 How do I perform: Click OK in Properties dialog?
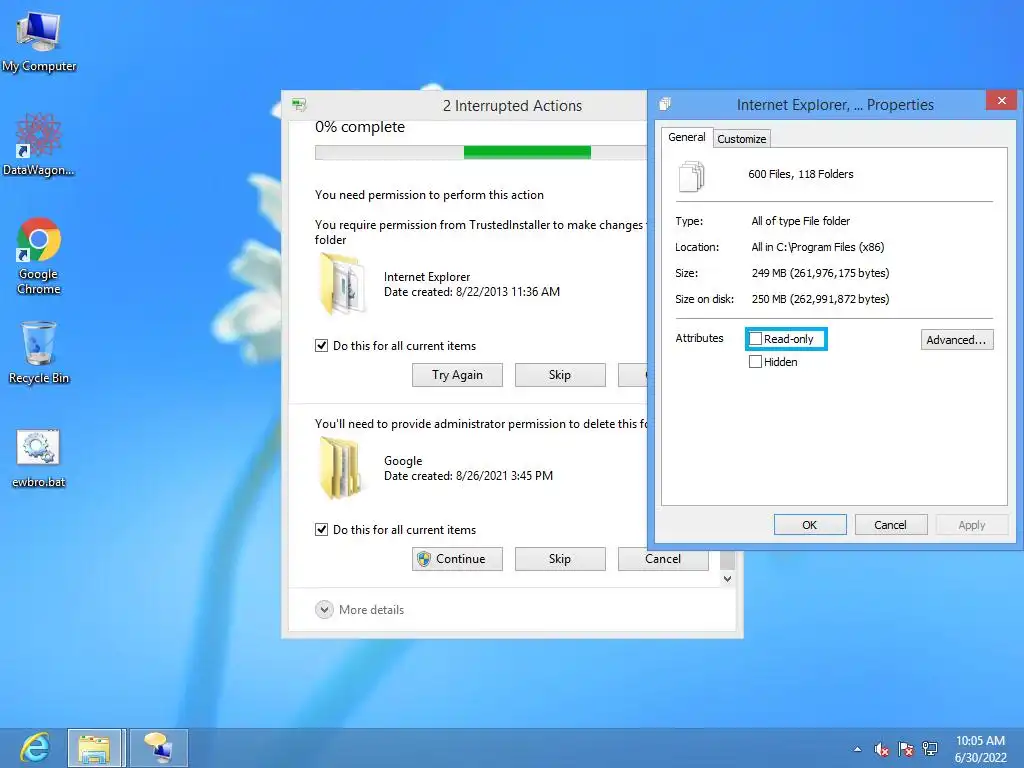point(810,525)
